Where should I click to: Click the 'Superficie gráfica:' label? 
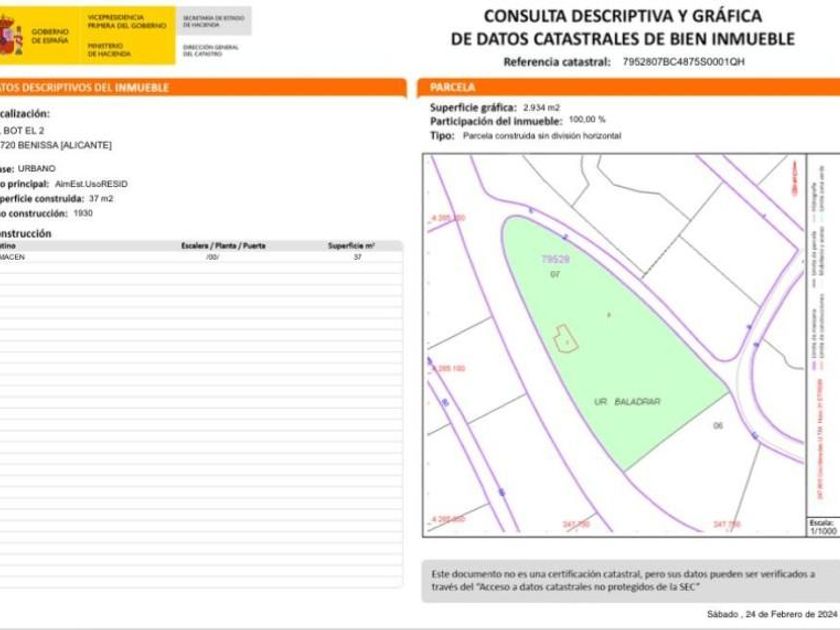pyautogui.click(x=473, y=108)
